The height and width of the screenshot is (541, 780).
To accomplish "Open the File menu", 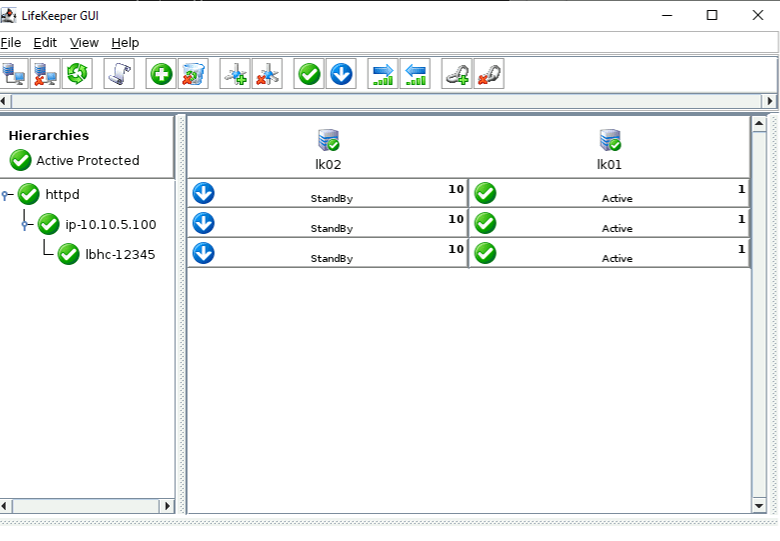I will (10, 43).
